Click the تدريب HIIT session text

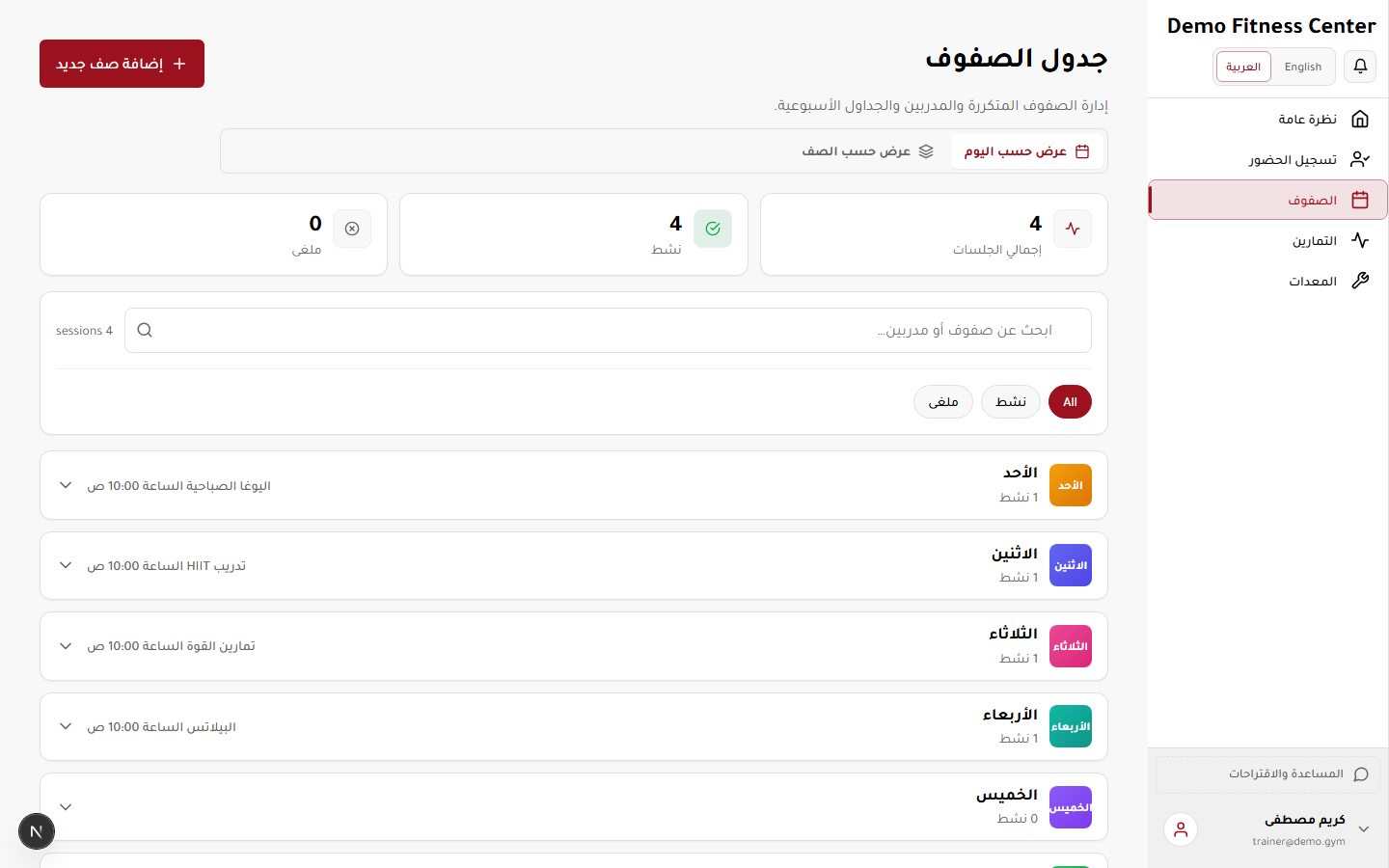(x=167, y=565)
